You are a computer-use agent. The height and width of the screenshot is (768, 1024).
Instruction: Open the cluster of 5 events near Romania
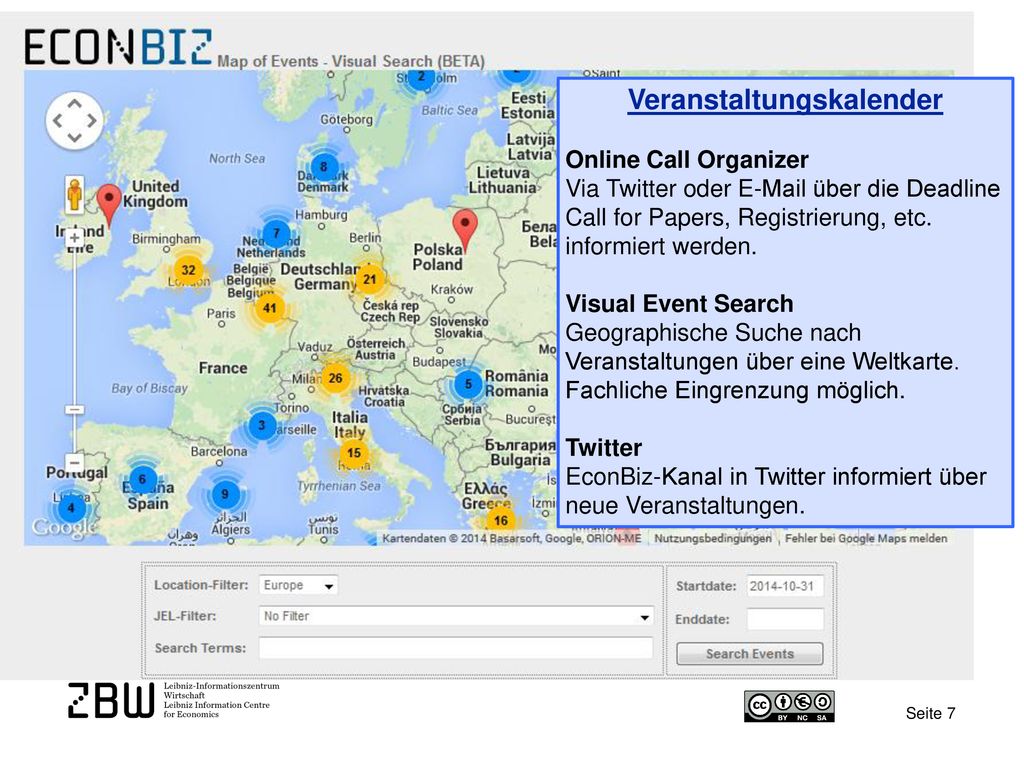tap(468, 384)
